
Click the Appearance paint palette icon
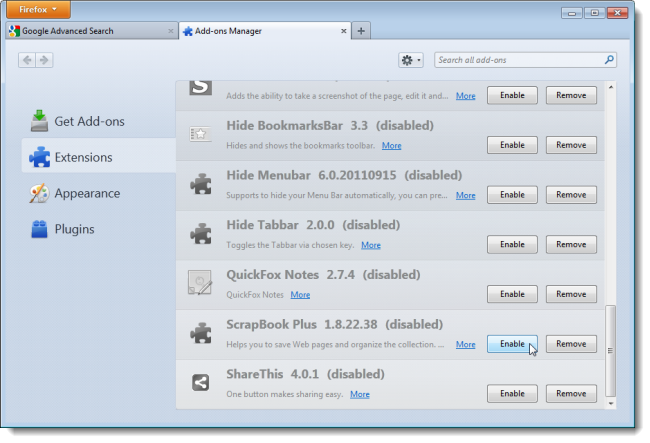(x=39, y=194)
